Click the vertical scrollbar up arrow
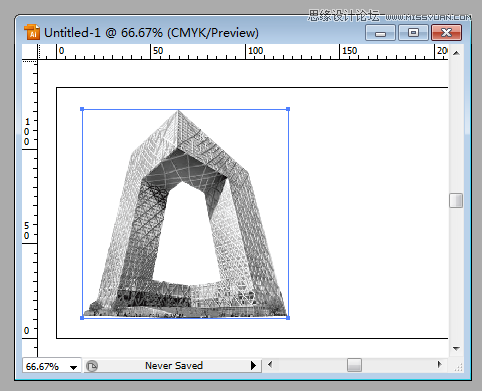Viewport: 482px width, 391px height. click(x=456, y=53)
